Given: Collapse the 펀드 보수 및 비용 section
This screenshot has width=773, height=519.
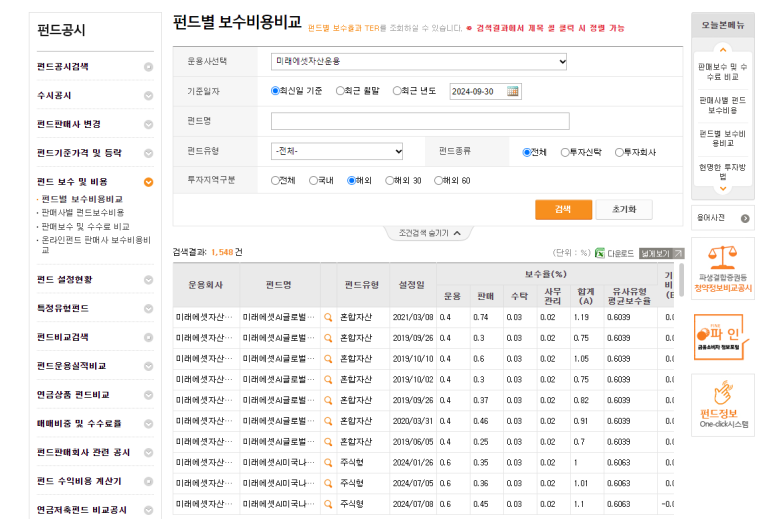Looking at the screenshot, I should 148,182.
